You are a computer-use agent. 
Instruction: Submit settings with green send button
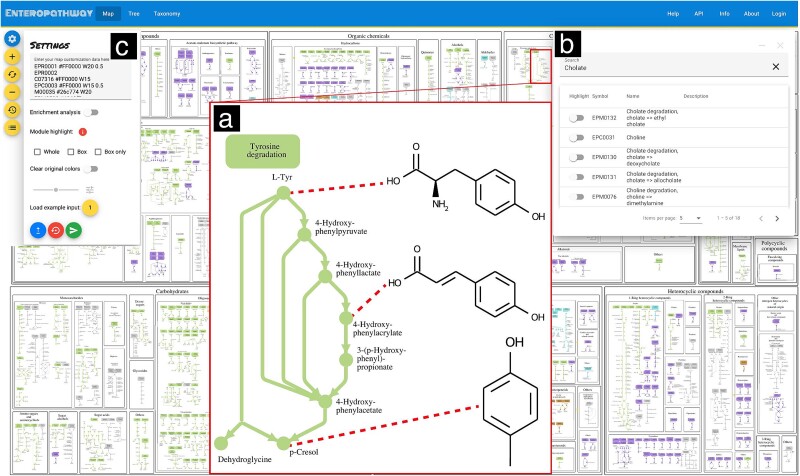[x=73, y=231]
